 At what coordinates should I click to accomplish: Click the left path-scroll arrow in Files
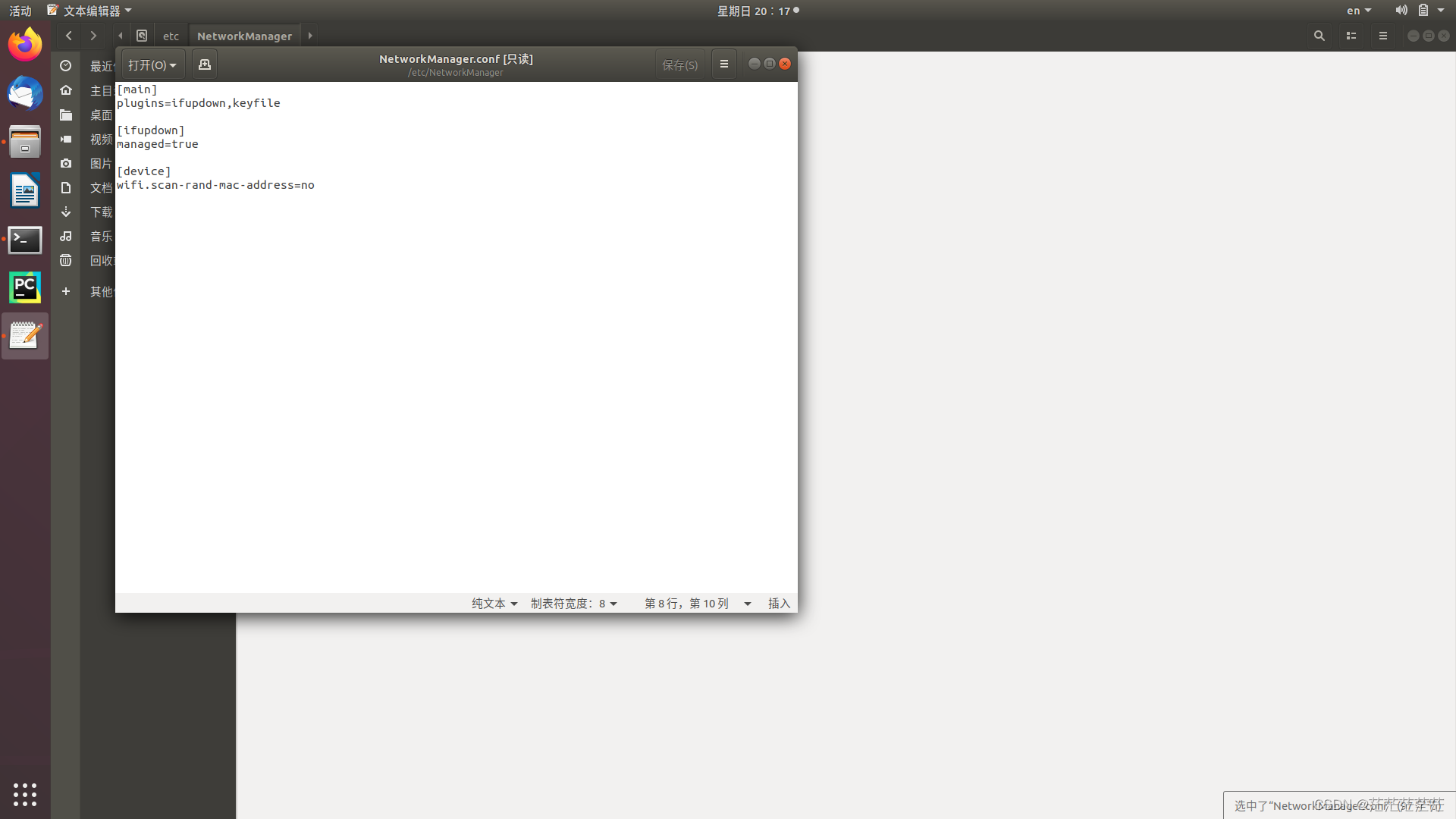point(120,36)
